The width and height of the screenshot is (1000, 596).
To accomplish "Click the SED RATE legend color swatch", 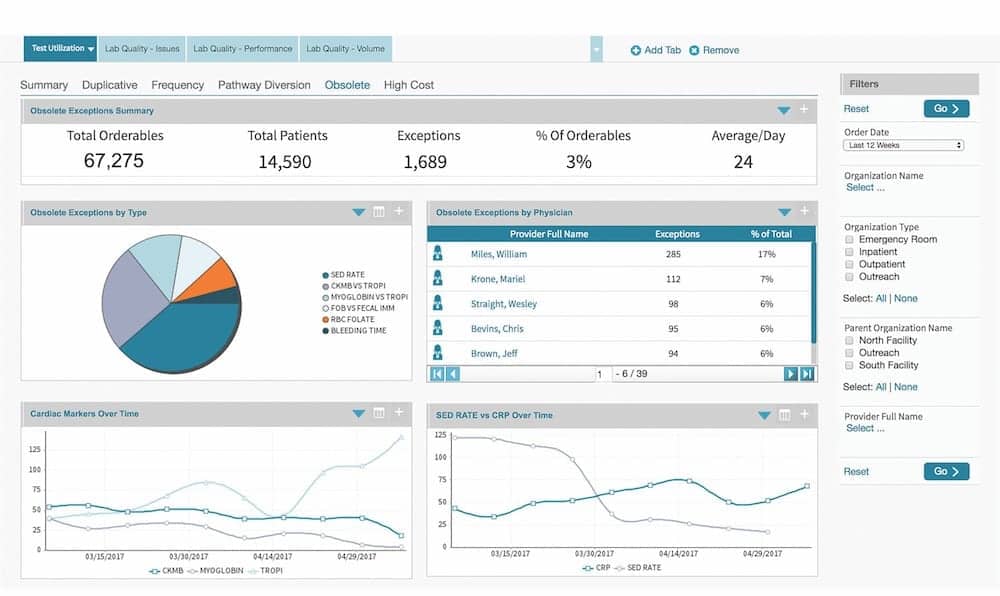I will 326,274.
